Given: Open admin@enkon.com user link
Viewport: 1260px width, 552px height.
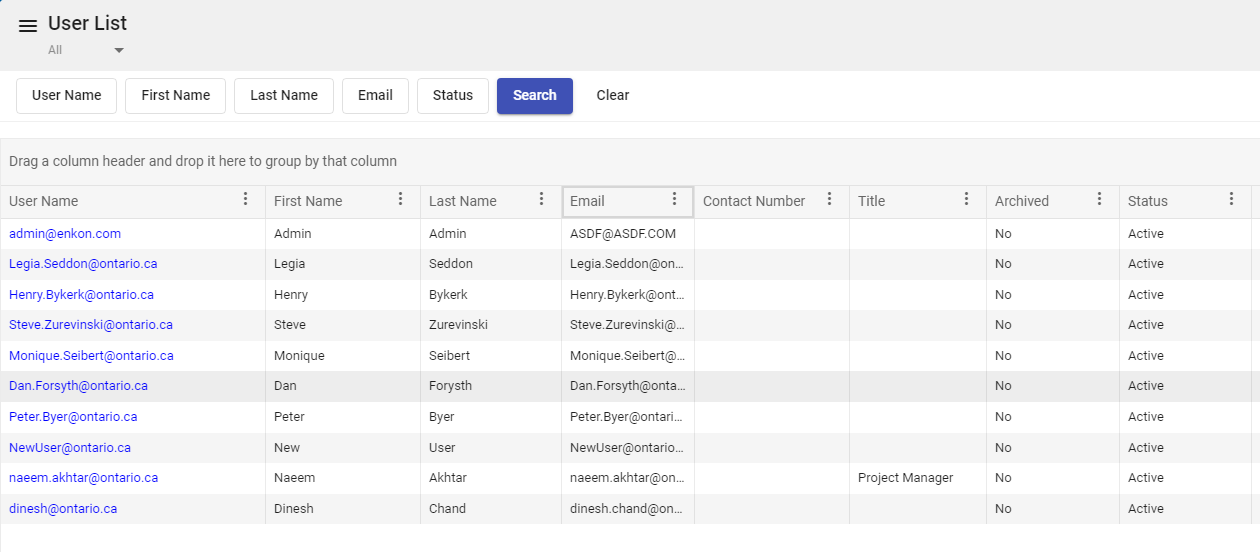Looking at the screenshot, I should 65,234.
